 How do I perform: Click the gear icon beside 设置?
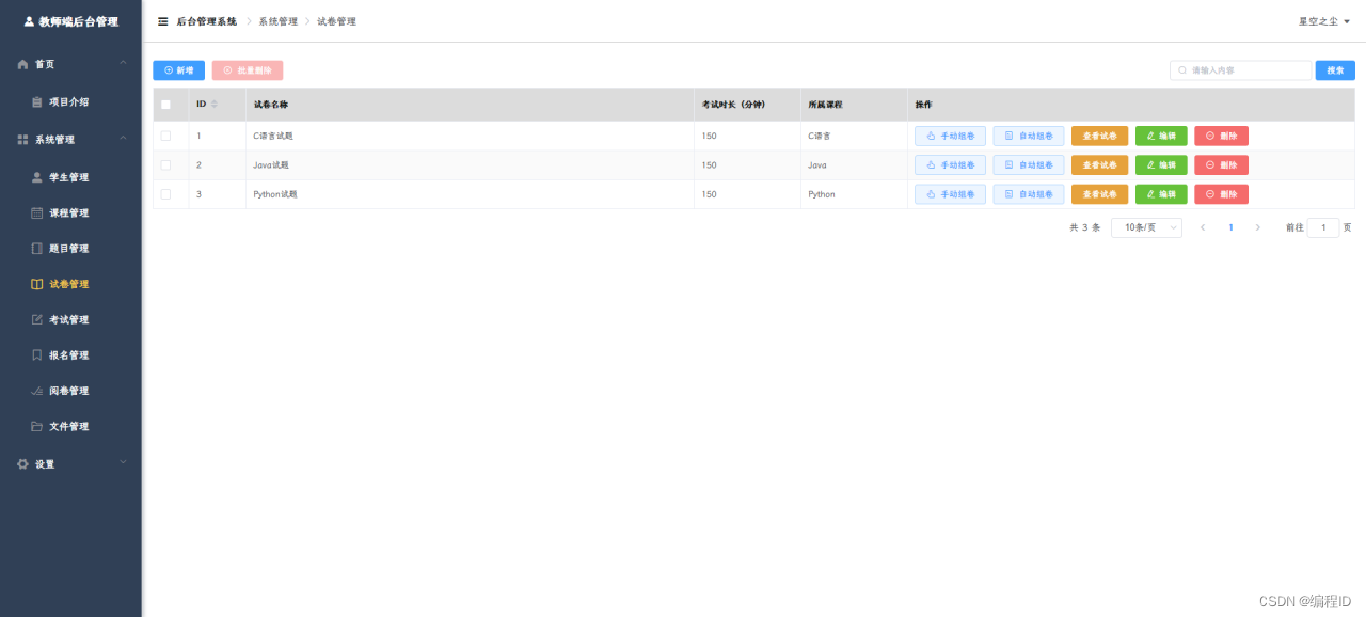click(x=23, y=464)
